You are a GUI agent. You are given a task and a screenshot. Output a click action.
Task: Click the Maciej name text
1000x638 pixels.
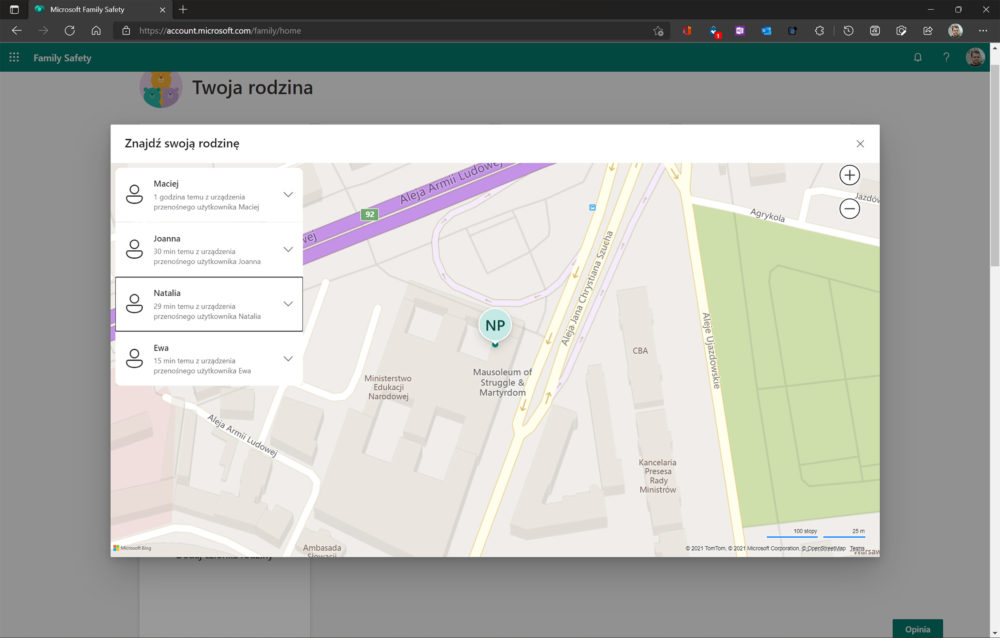pyautogui.click(x=166, y=184)
